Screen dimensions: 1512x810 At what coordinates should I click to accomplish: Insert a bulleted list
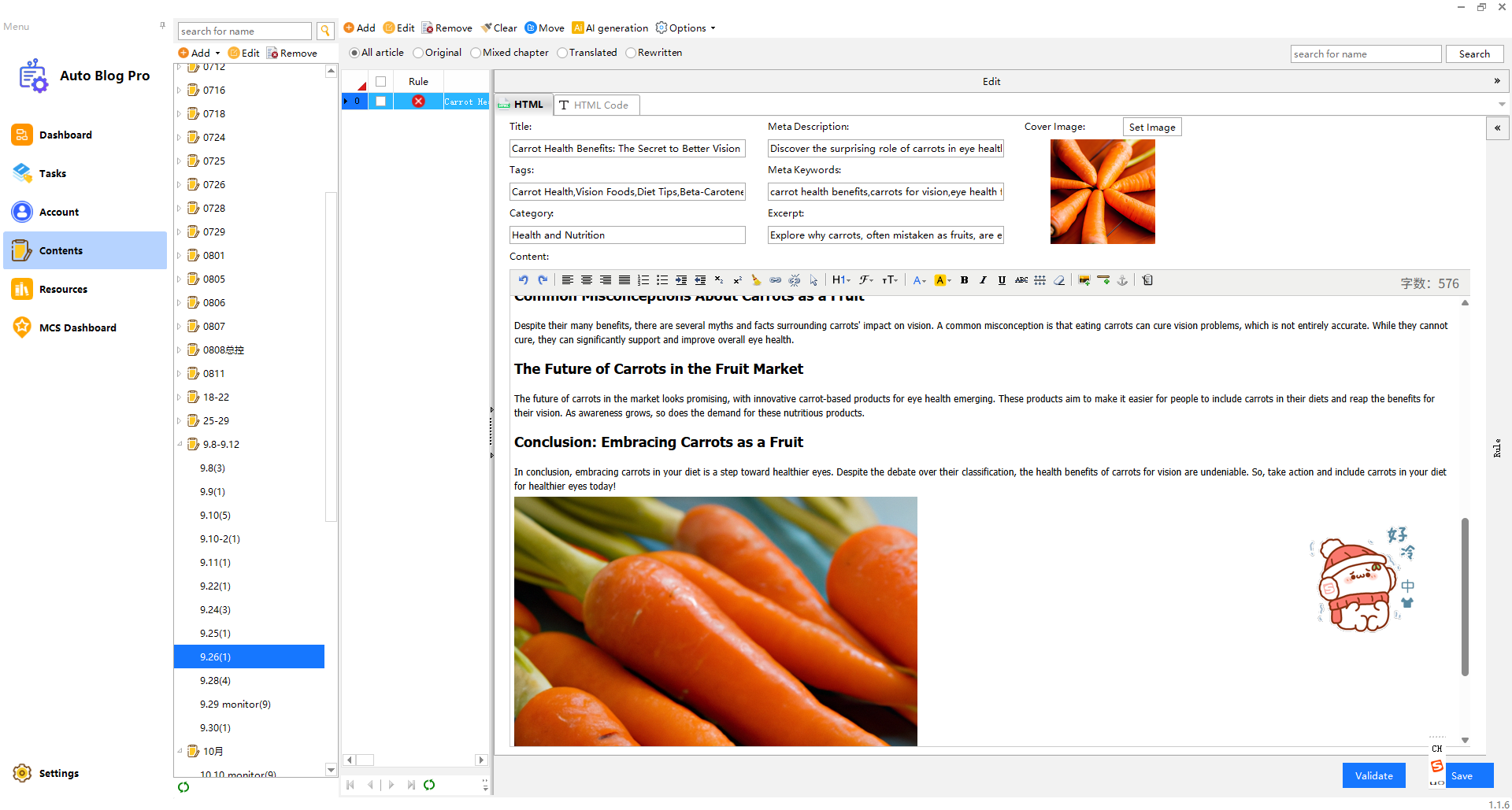tap(662, 280)
